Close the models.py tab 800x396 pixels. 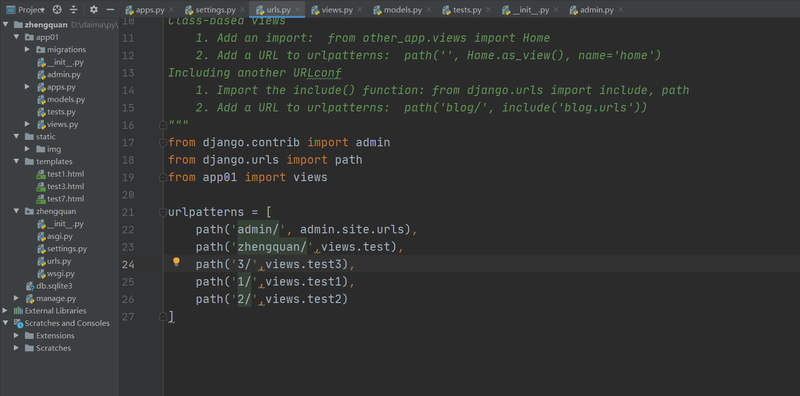tap(429, 10)
